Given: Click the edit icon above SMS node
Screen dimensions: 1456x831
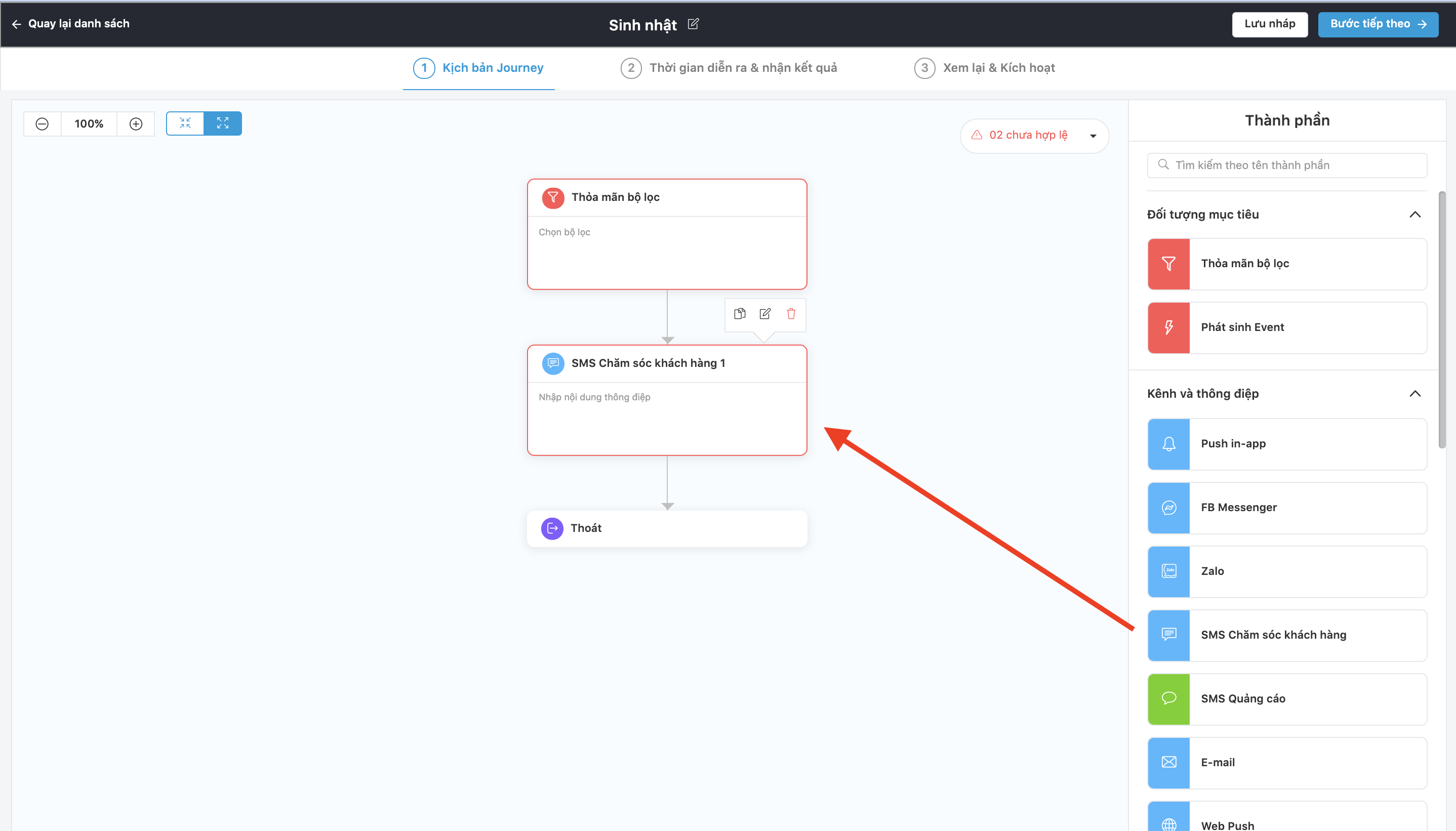Looking at the screenshot, I should tap(765, 313).
